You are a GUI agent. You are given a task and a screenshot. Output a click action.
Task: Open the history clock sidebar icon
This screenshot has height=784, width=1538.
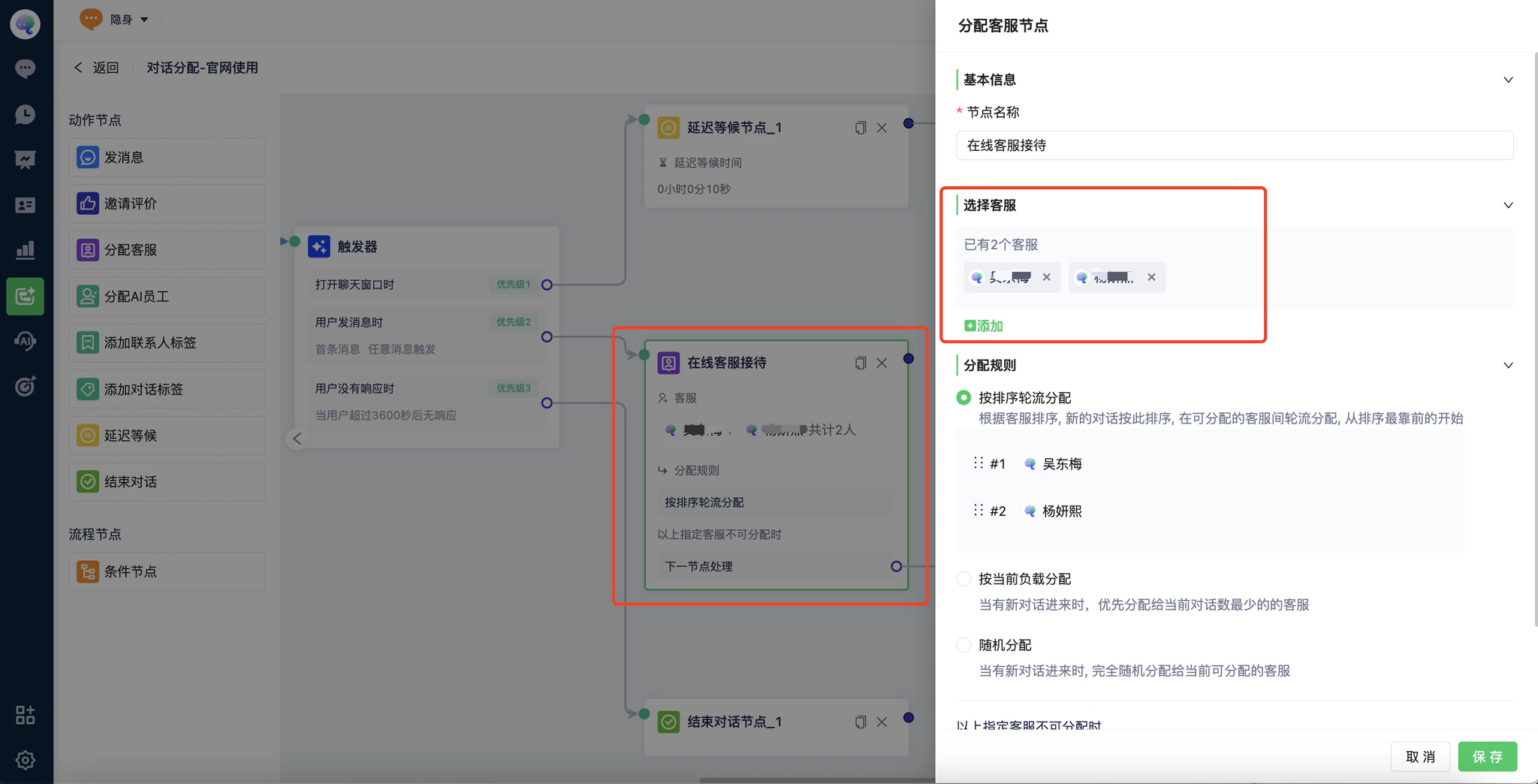pos(25,114)
